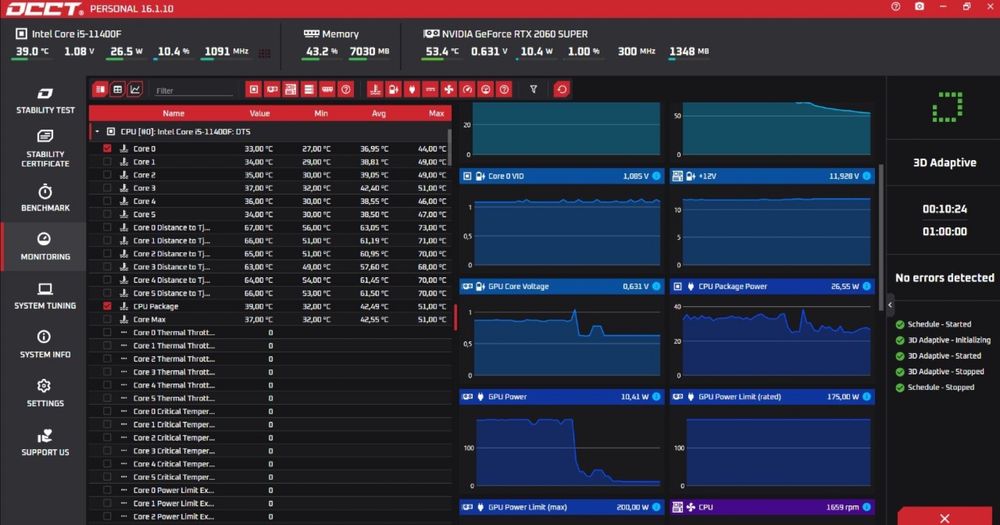Screen dimensions: 1000x525
Task: Toggle GPU sensors filter icon
Action: [x=272, y=90]
